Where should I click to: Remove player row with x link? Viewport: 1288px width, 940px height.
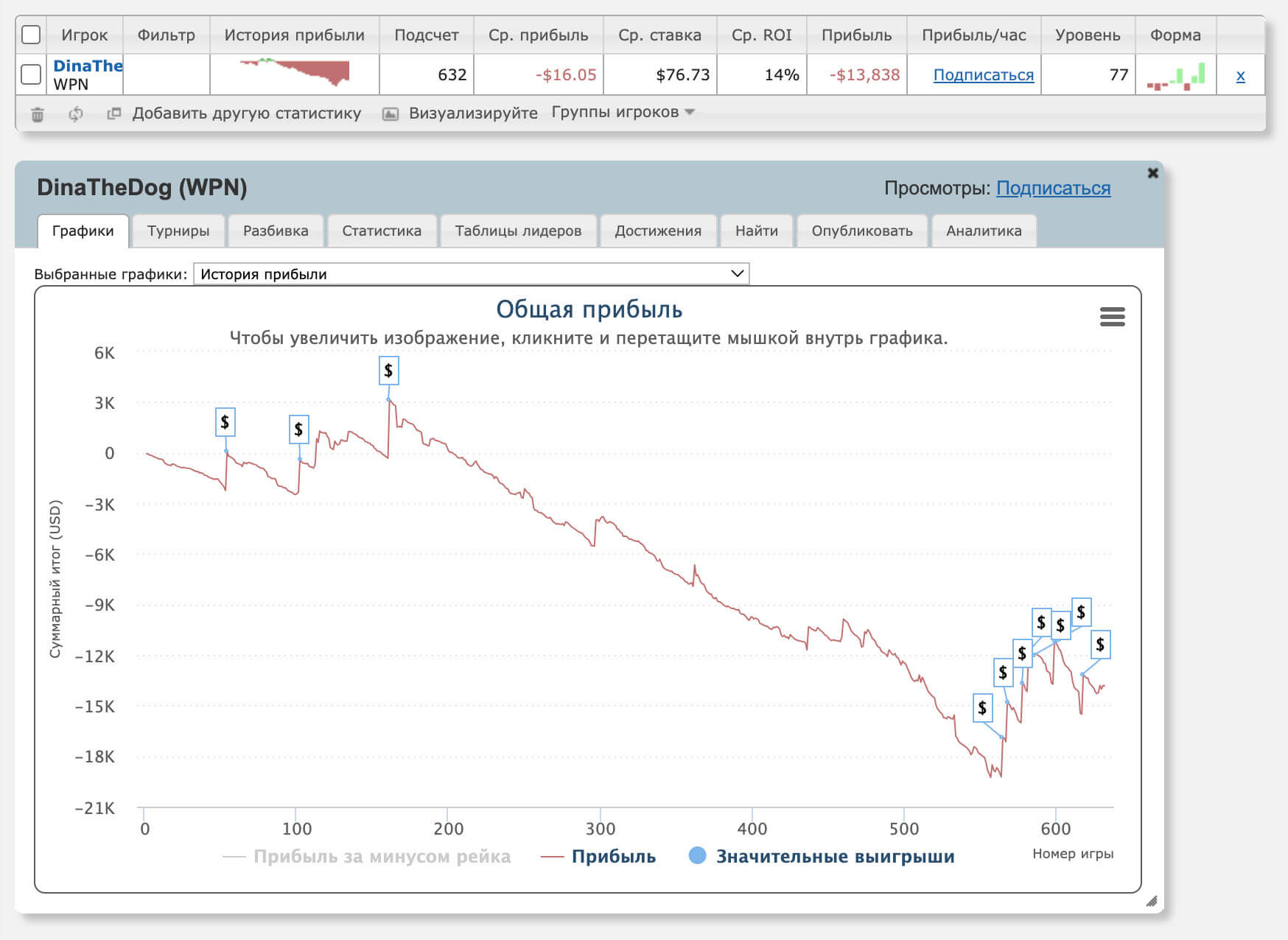point(1240,75)
